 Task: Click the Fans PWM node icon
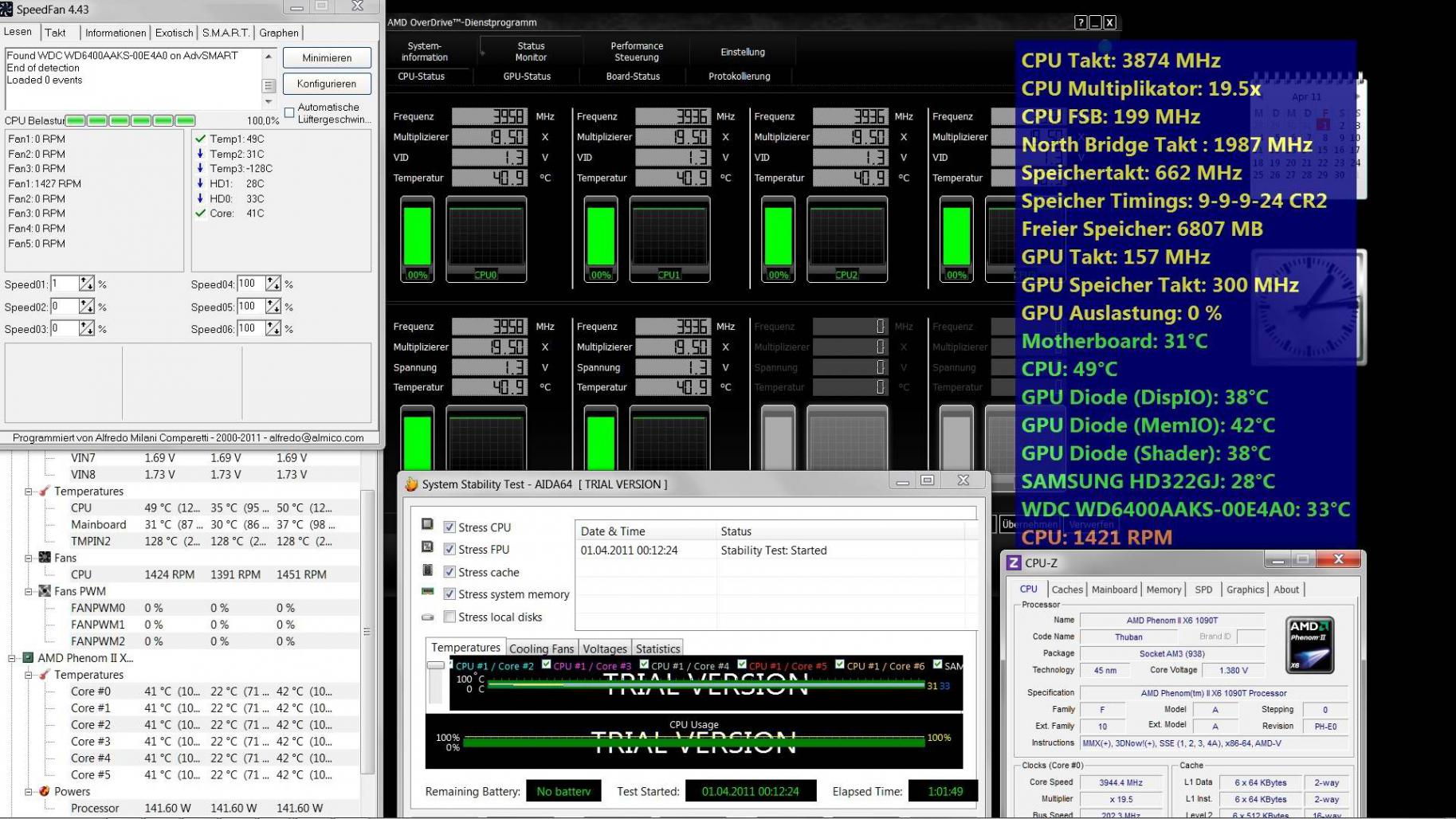pyautogui.click(x=45, y=591)
